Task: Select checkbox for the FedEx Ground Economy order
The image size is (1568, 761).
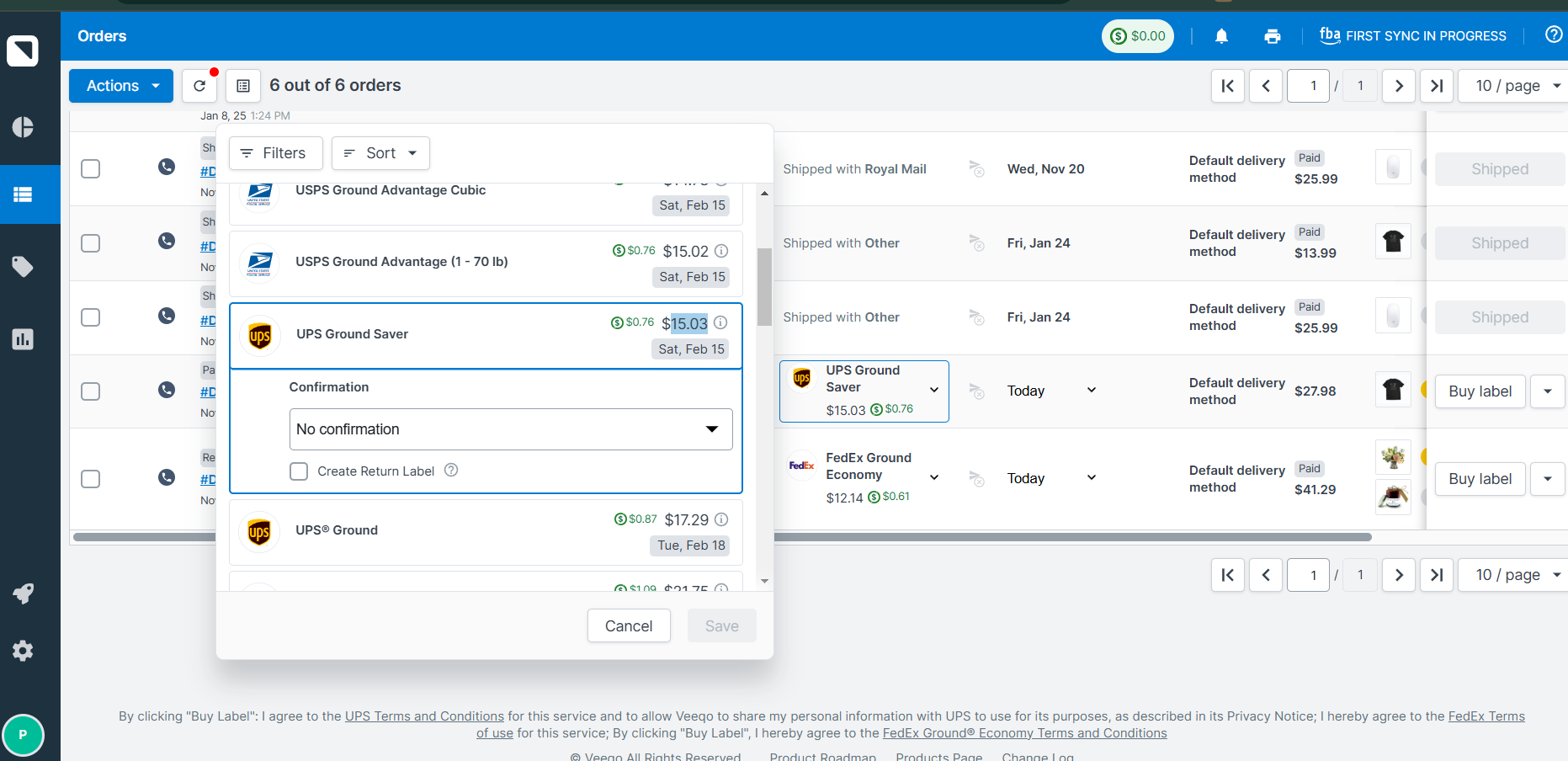Action: (91, 478)
